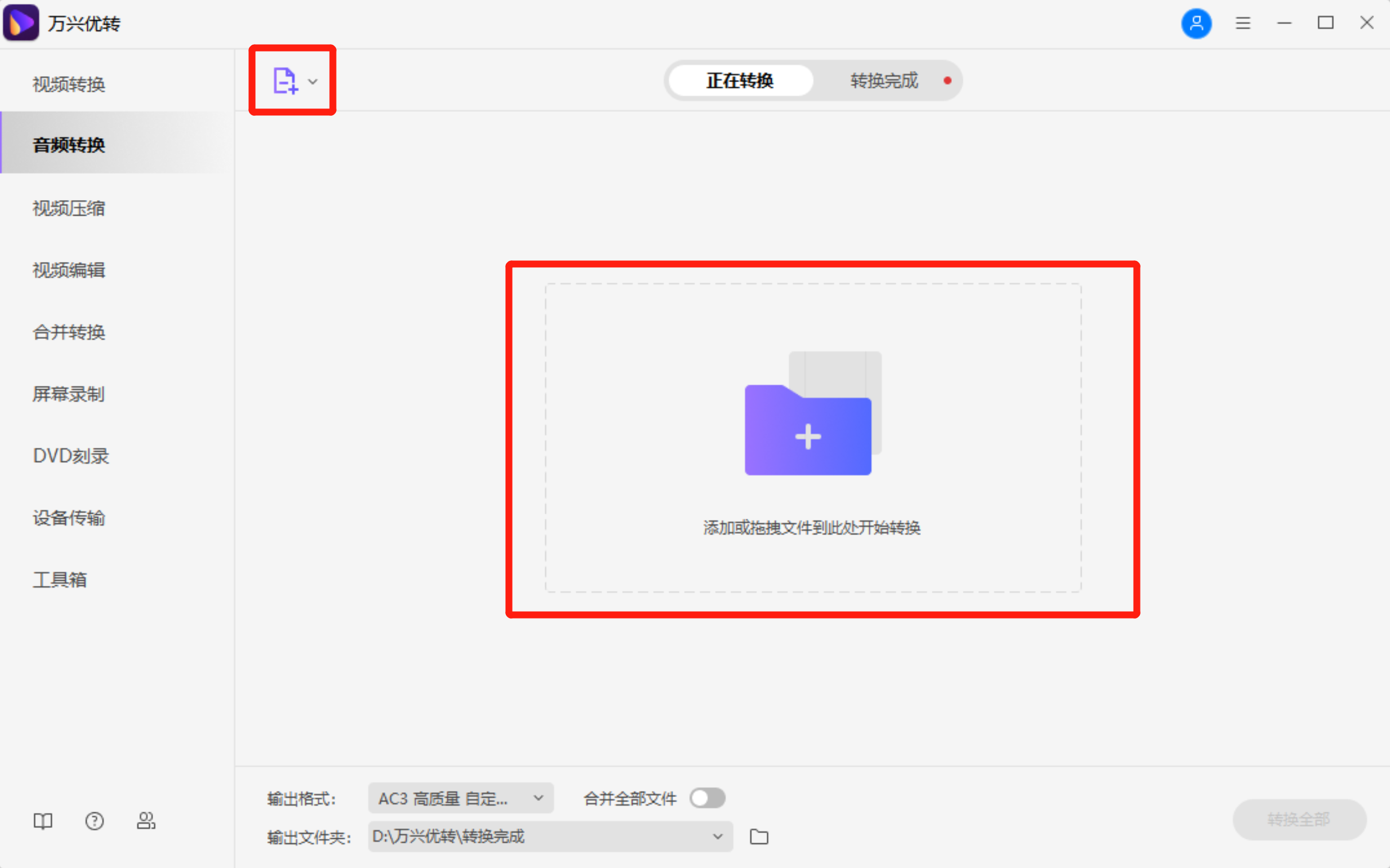The height and width of the screenshot is (868, 1390).
Task: Select 视频压缩 in the sidebar
Action: (x=68, y=208)
